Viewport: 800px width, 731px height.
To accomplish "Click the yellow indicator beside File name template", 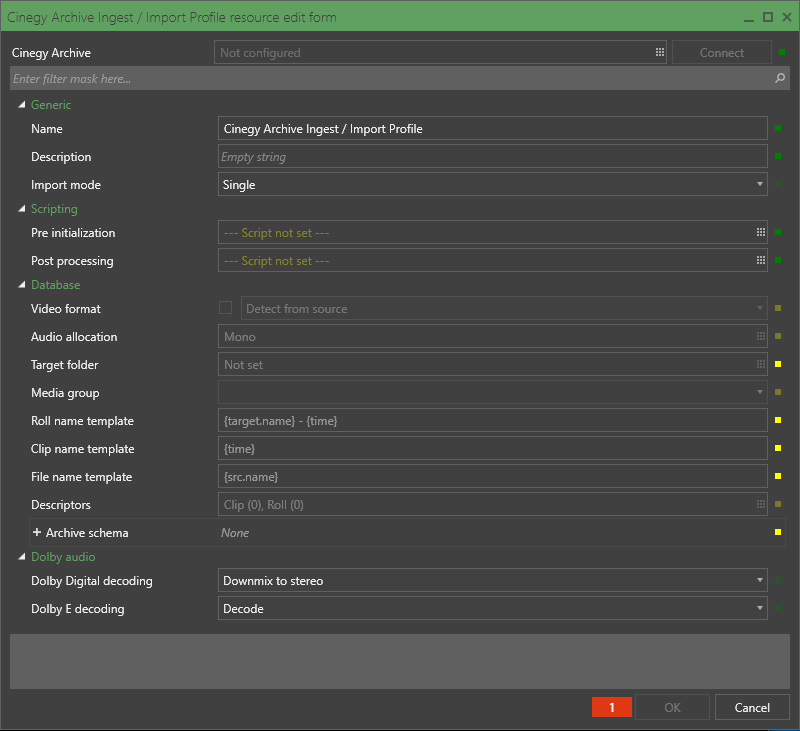I will pyautogui.click(x=778, y=476).
